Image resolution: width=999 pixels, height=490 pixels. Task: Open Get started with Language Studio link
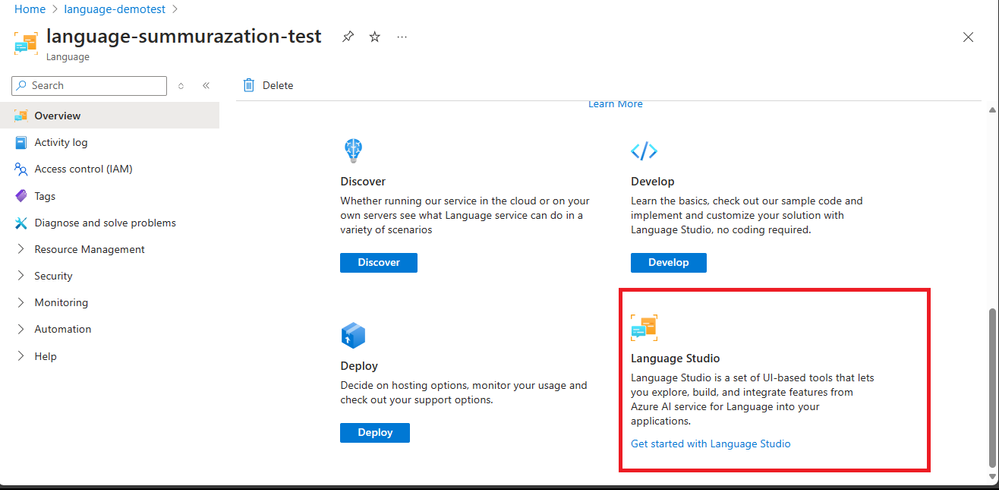tap(710, 443)
